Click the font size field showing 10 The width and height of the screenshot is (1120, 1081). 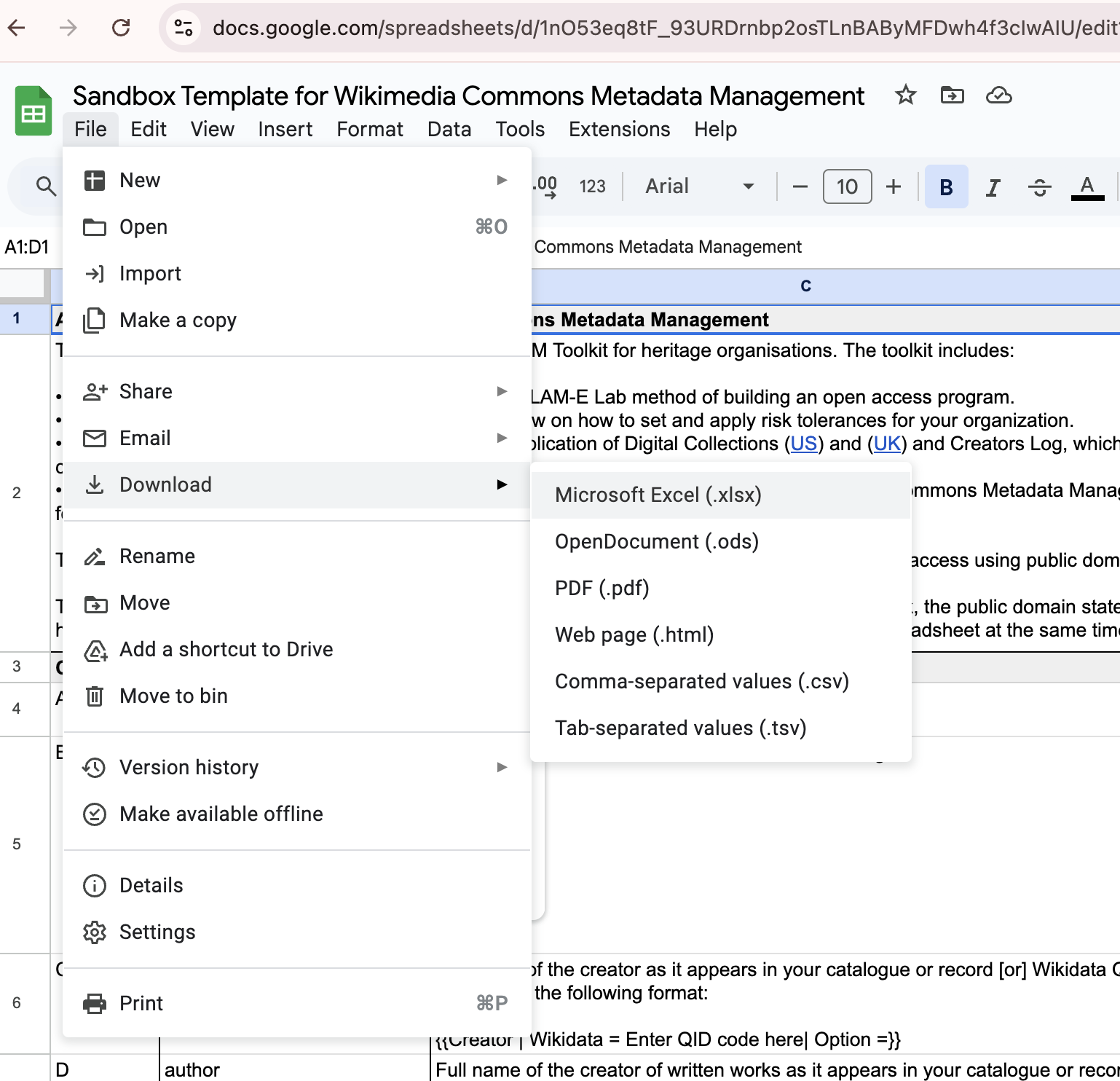click(847, 186)
